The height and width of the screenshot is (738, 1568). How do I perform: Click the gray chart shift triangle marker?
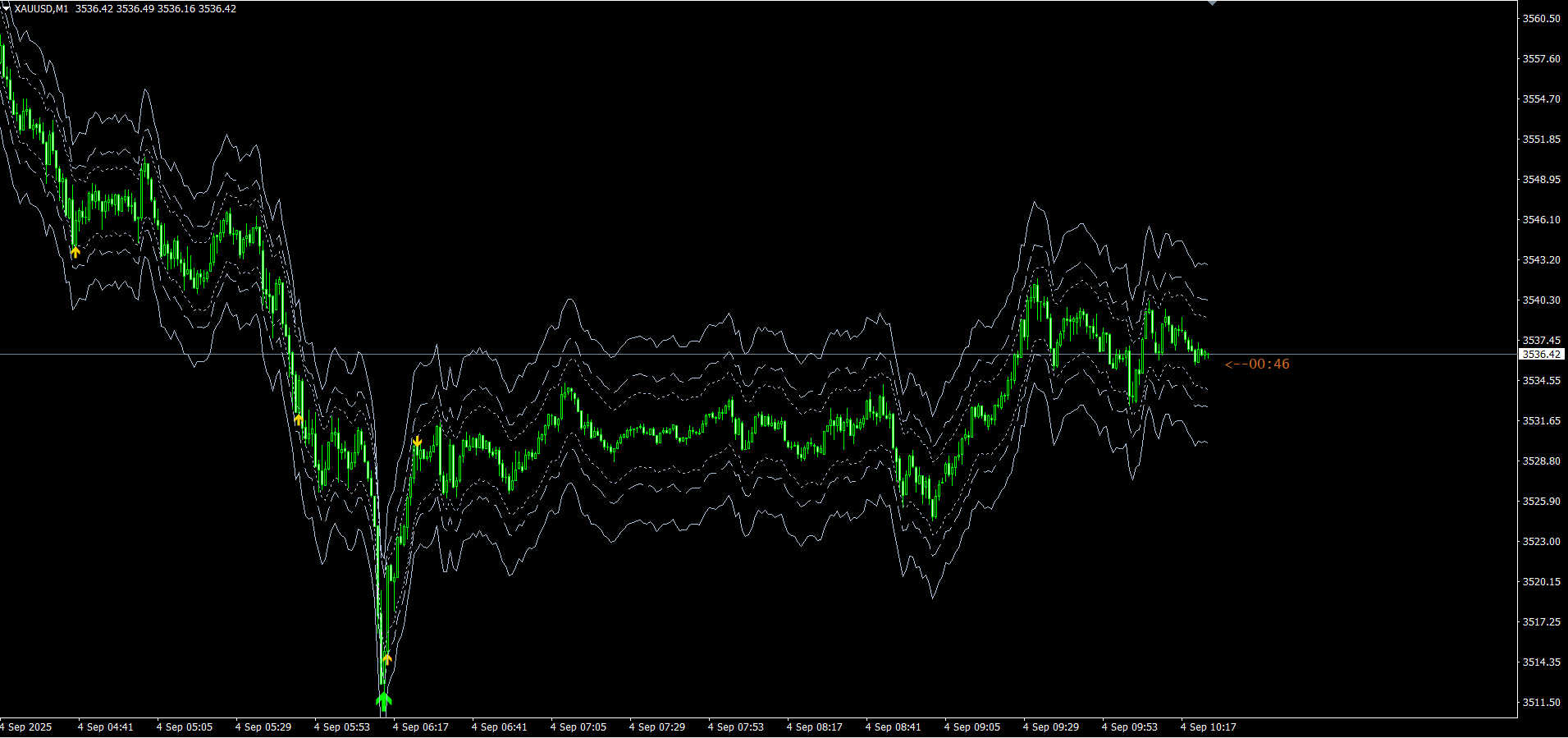tap(1213, 3)
